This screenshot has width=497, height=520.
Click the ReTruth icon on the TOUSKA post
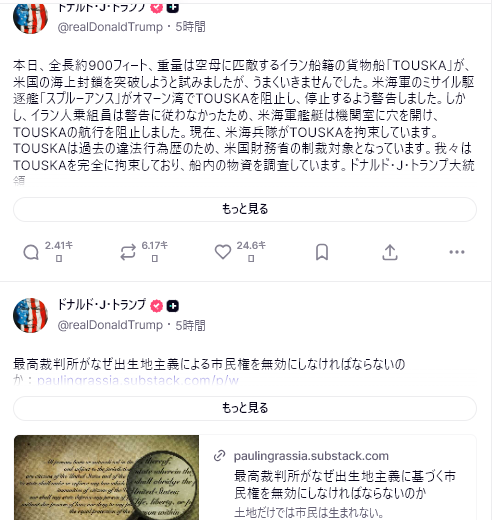(128, 252)
